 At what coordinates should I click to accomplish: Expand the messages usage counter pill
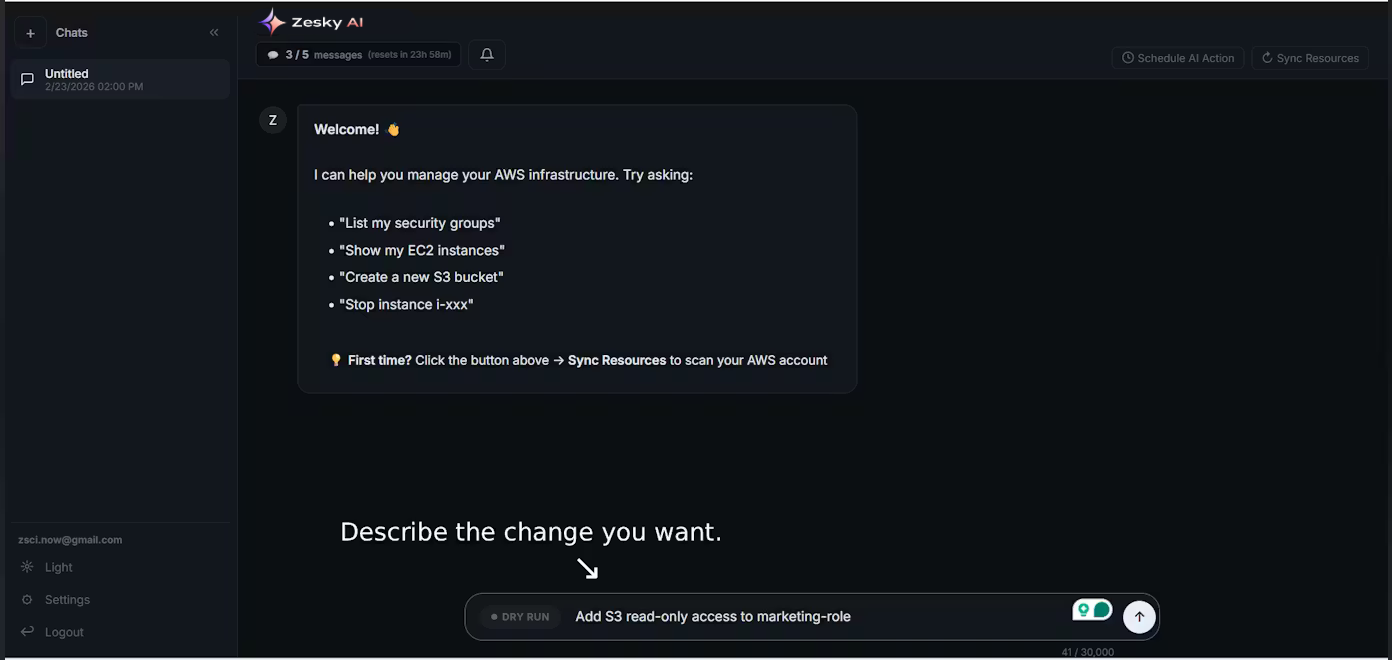358,54
